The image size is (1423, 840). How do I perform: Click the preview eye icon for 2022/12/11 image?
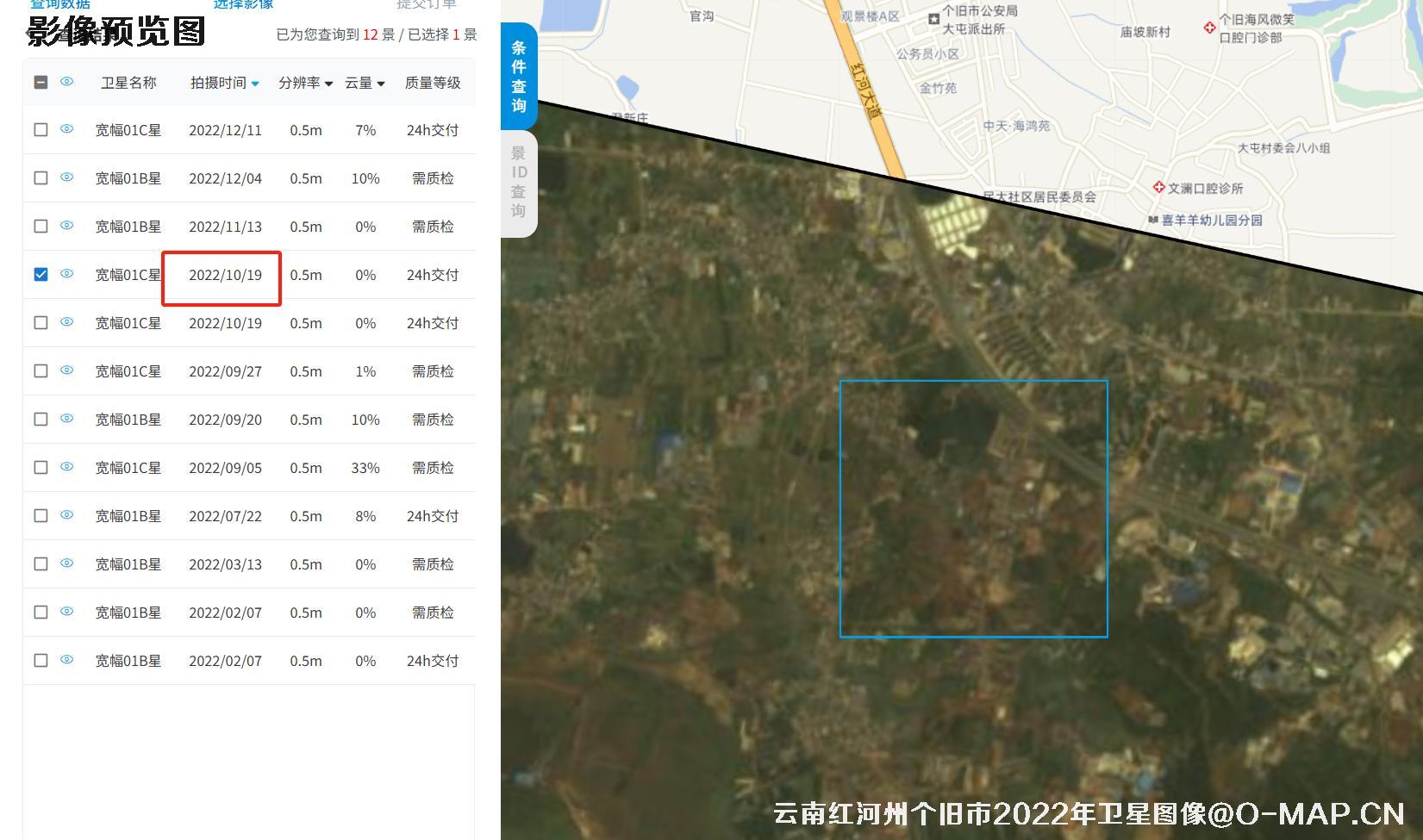pyautogui.click(x=66, y=129)
